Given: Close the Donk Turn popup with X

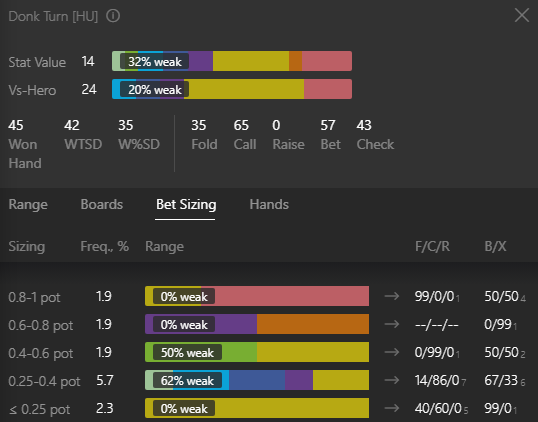Looking at the screenshot, I should coord(522,15).
